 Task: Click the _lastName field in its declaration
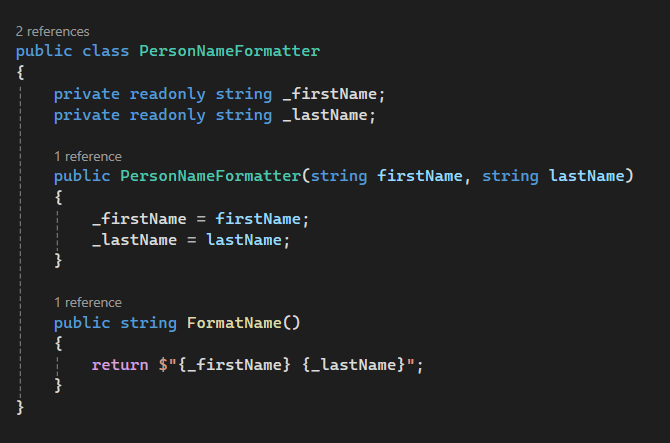(329, 115)
